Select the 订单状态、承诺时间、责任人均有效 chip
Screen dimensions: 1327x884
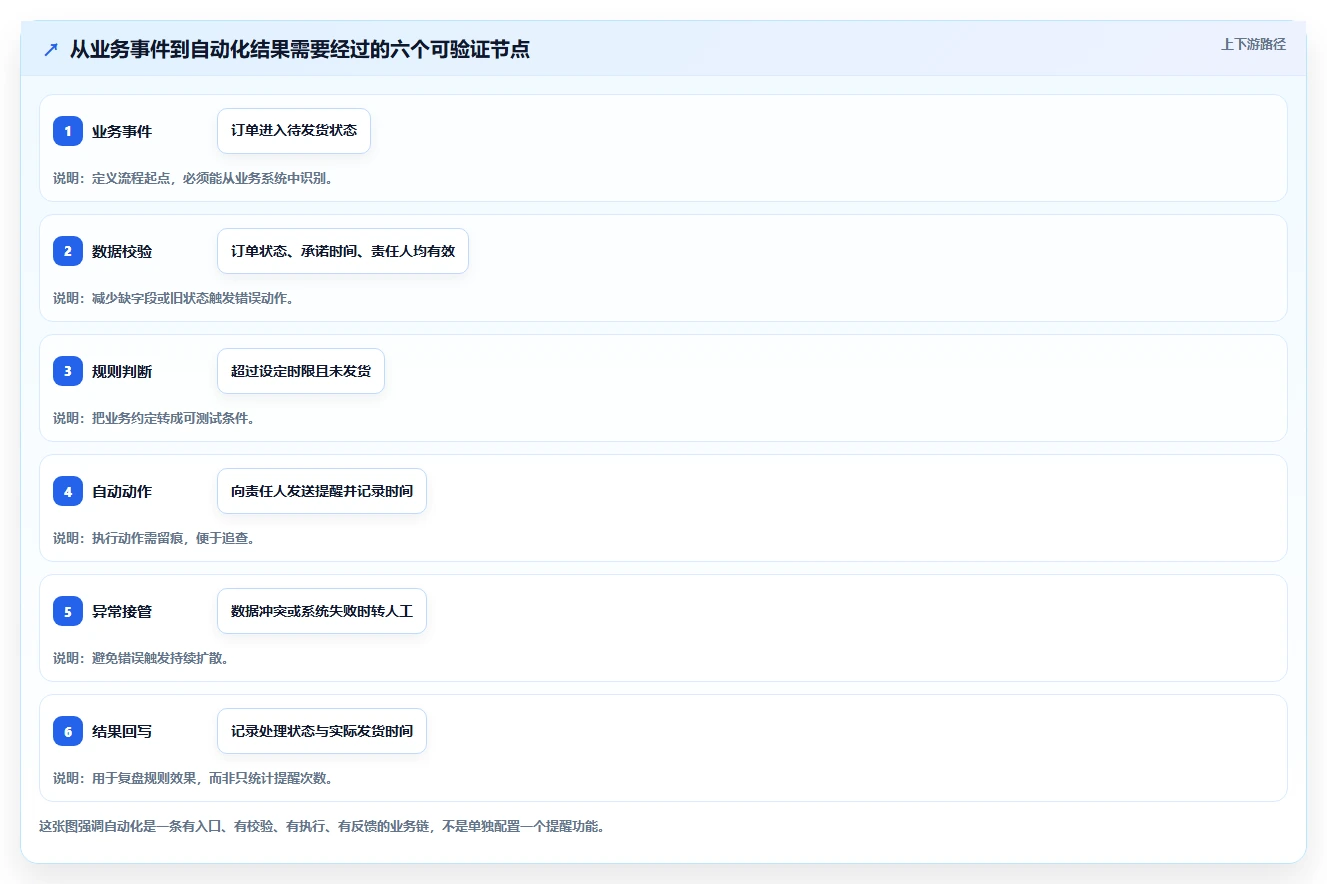coord(343,251)
